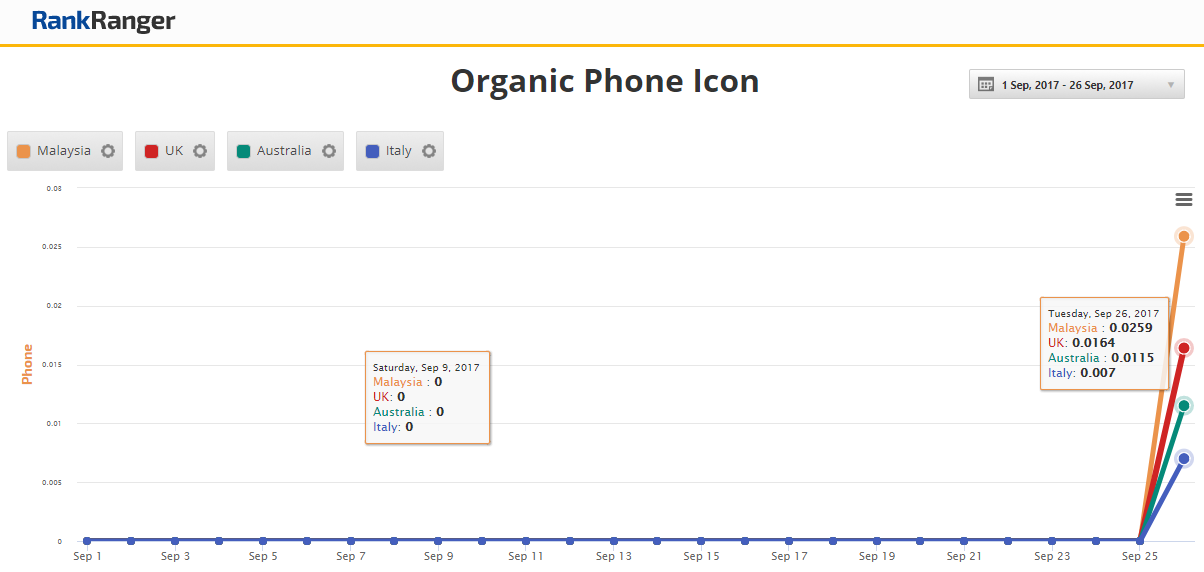Select Australia data point on Sep 26
Image resolution: width=1204 pixels, height=572 pixels.
tap(1184, 405)
